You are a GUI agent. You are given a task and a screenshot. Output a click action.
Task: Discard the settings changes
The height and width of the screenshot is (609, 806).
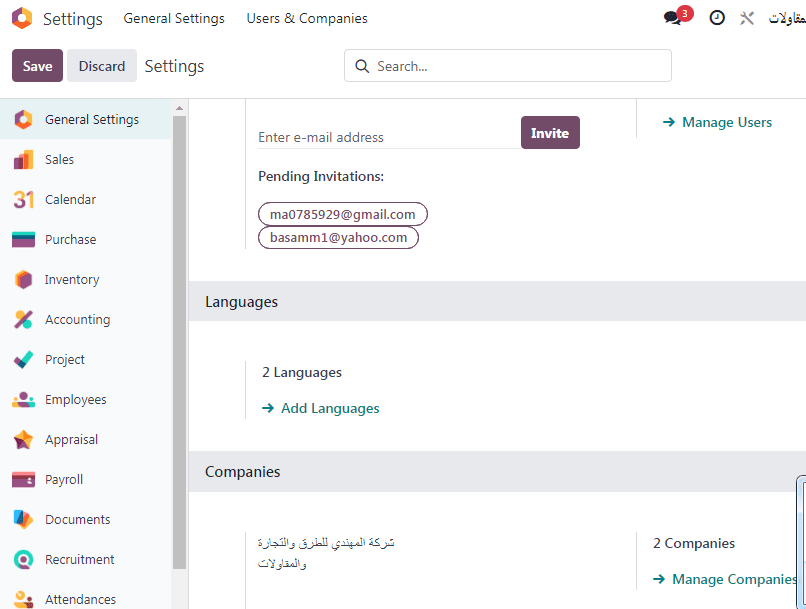(102, 66)
